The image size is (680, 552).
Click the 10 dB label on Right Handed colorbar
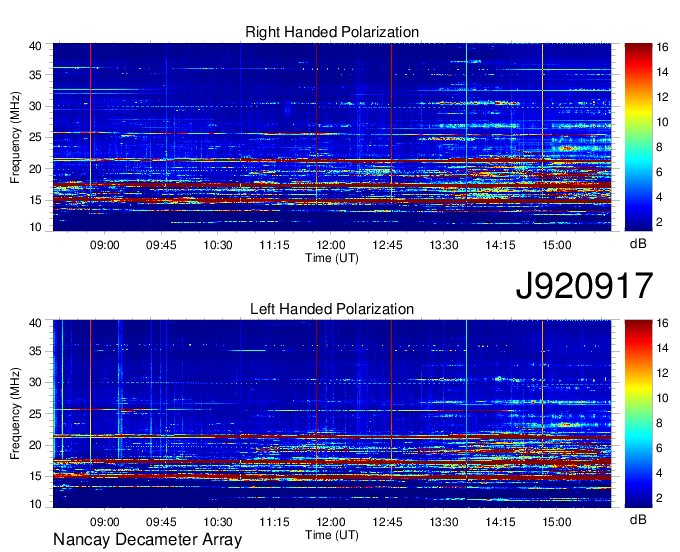662,122
